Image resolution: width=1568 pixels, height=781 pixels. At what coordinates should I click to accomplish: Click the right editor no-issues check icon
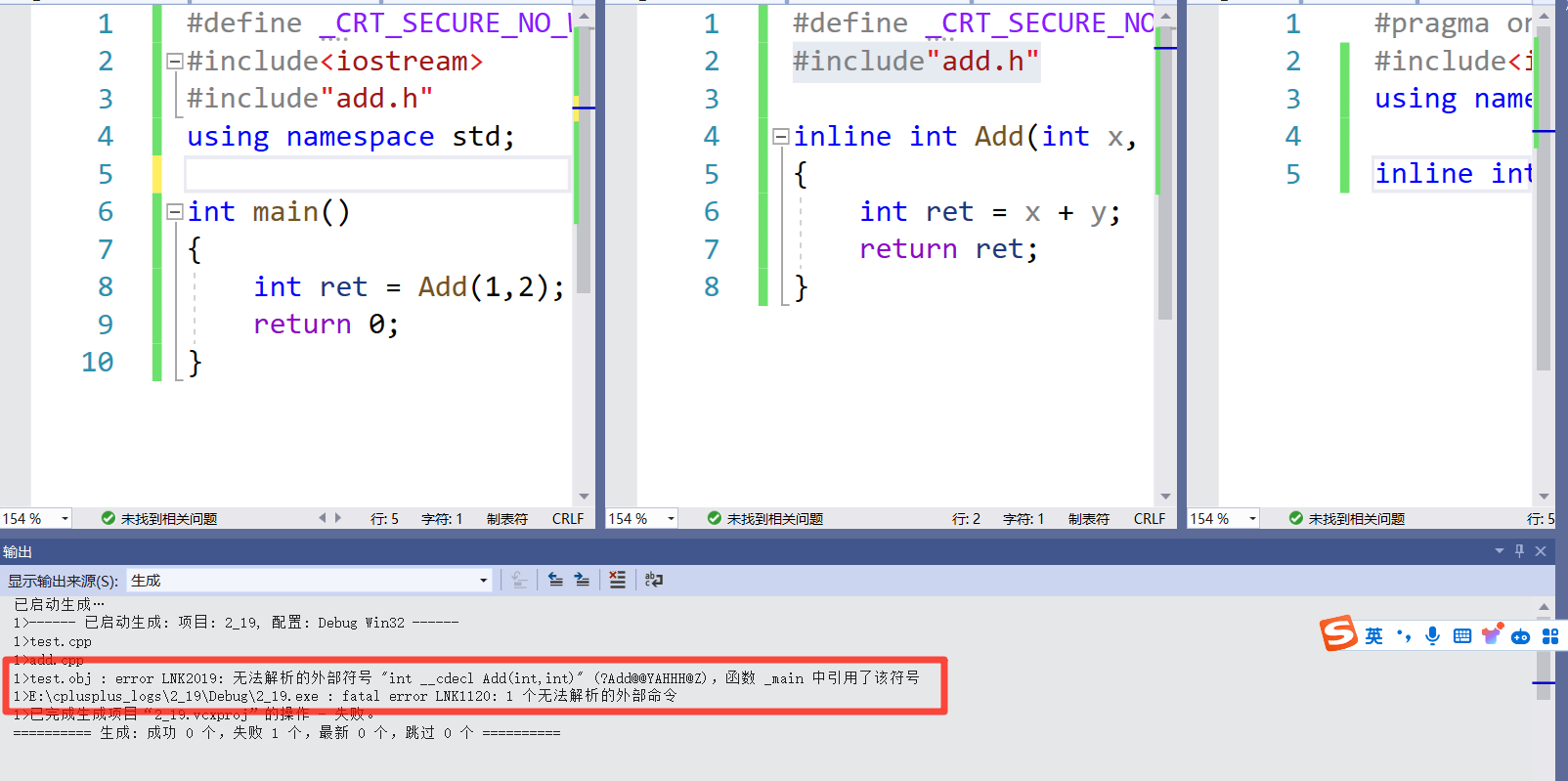point(1296,518)
